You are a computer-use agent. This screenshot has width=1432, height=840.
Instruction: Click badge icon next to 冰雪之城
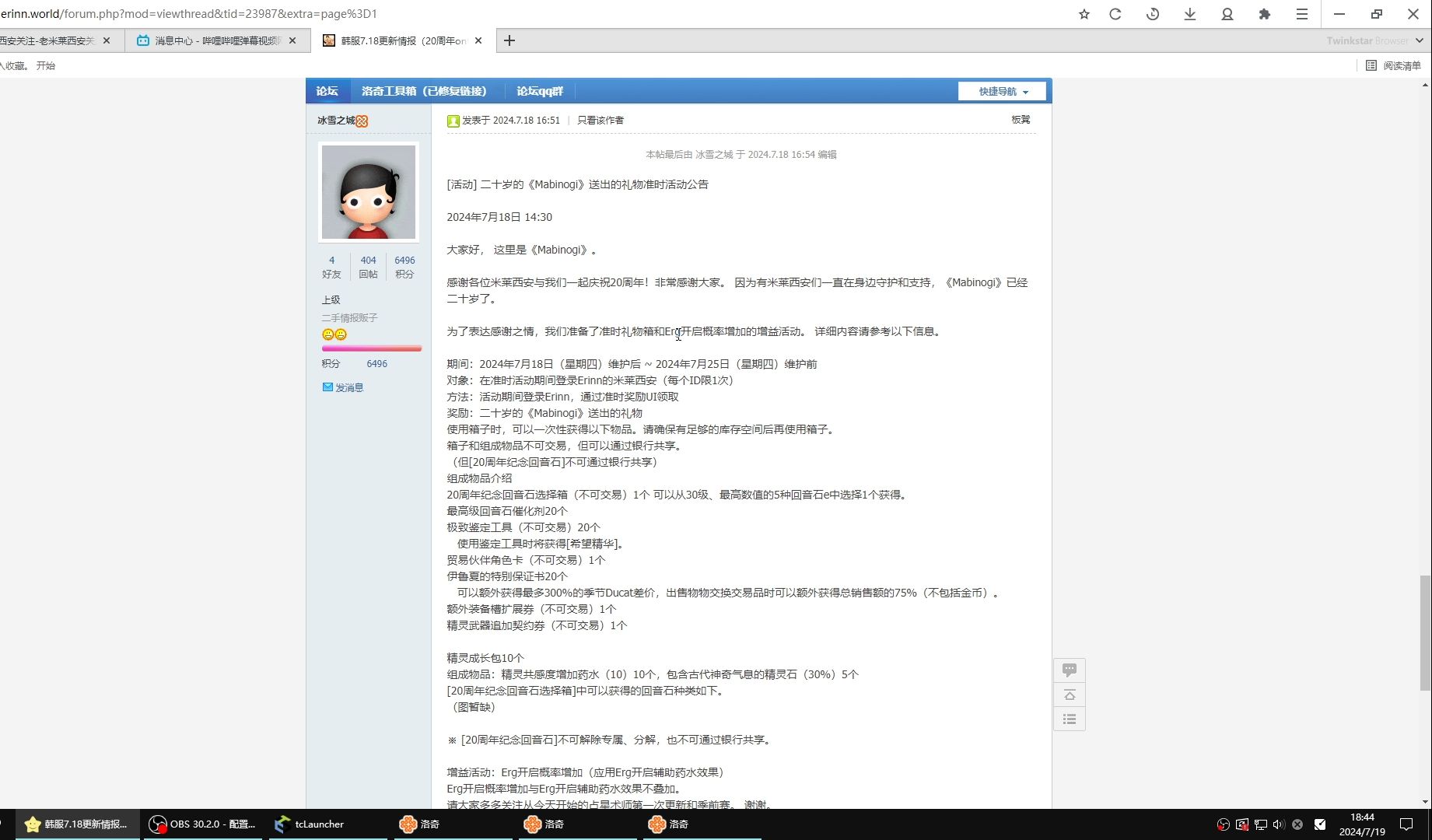pyautogui.click(x=362, y=121)
